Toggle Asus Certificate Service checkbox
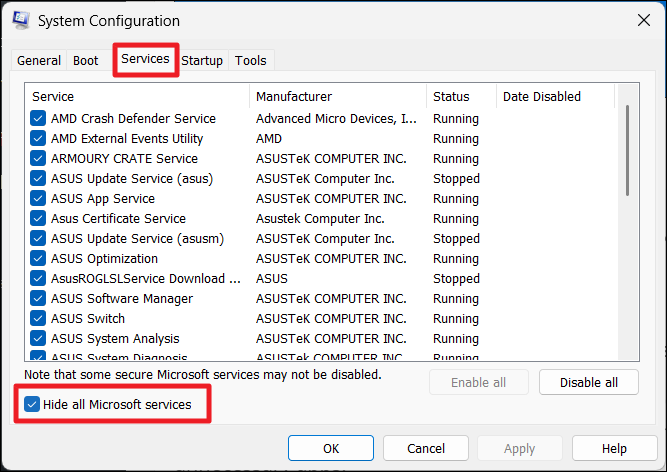Viewport: 667px width, 472px height. 38,219
